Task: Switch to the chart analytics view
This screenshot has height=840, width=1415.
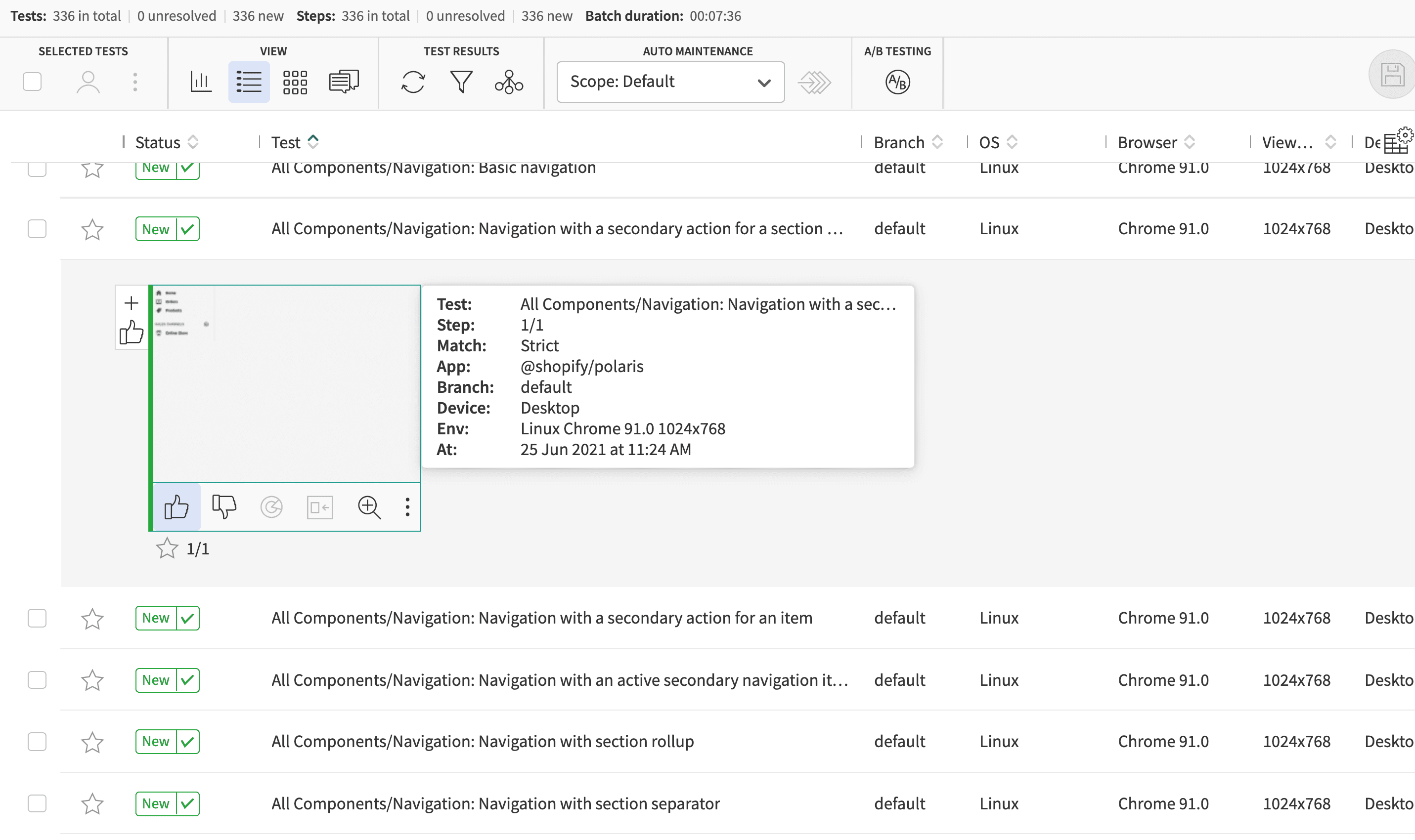Action: coord(199,81)
